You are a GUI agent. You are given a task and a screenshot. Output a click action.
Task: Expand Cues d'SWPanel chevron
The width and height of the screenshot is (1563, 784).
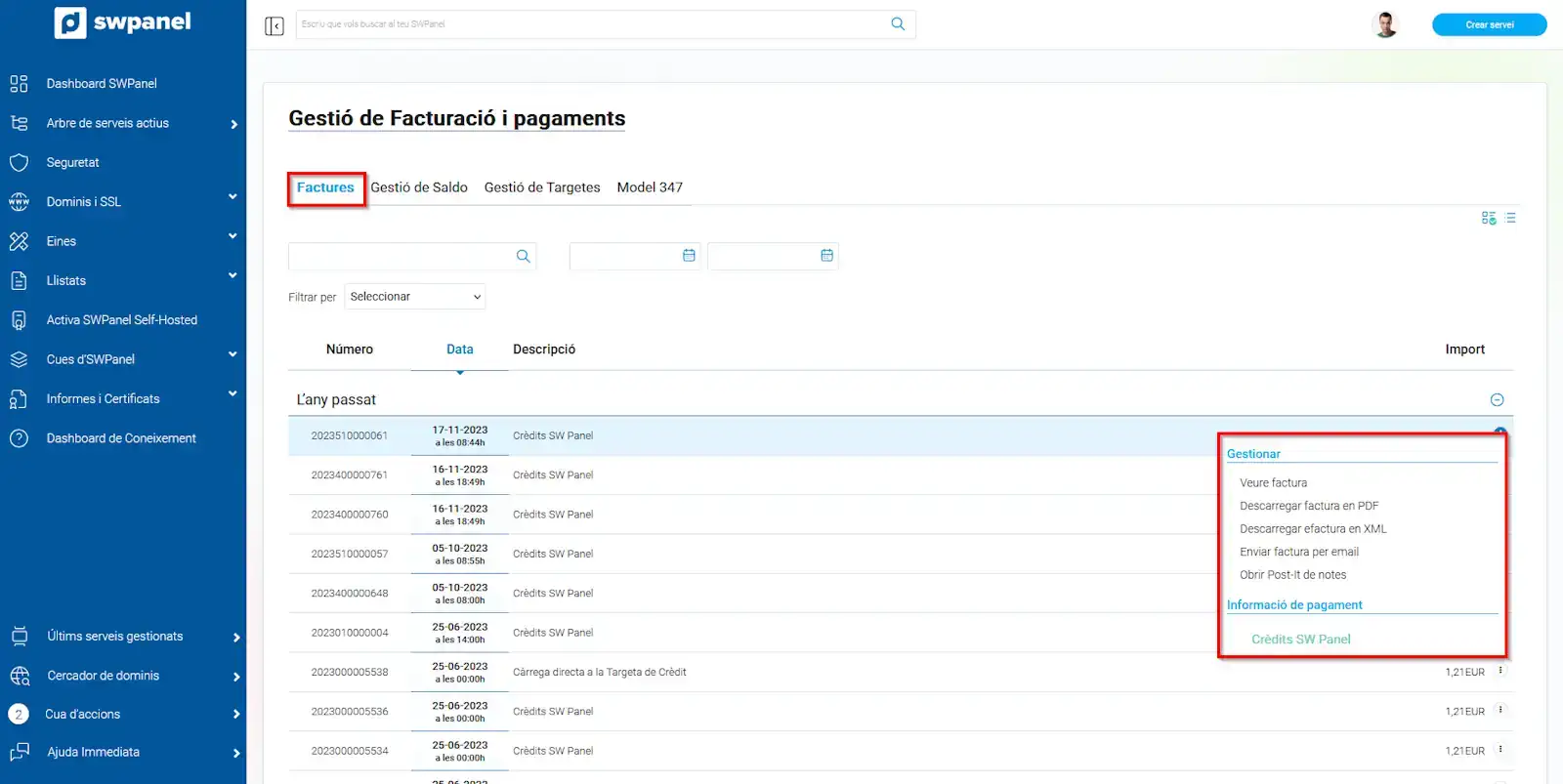click(232, 354)
